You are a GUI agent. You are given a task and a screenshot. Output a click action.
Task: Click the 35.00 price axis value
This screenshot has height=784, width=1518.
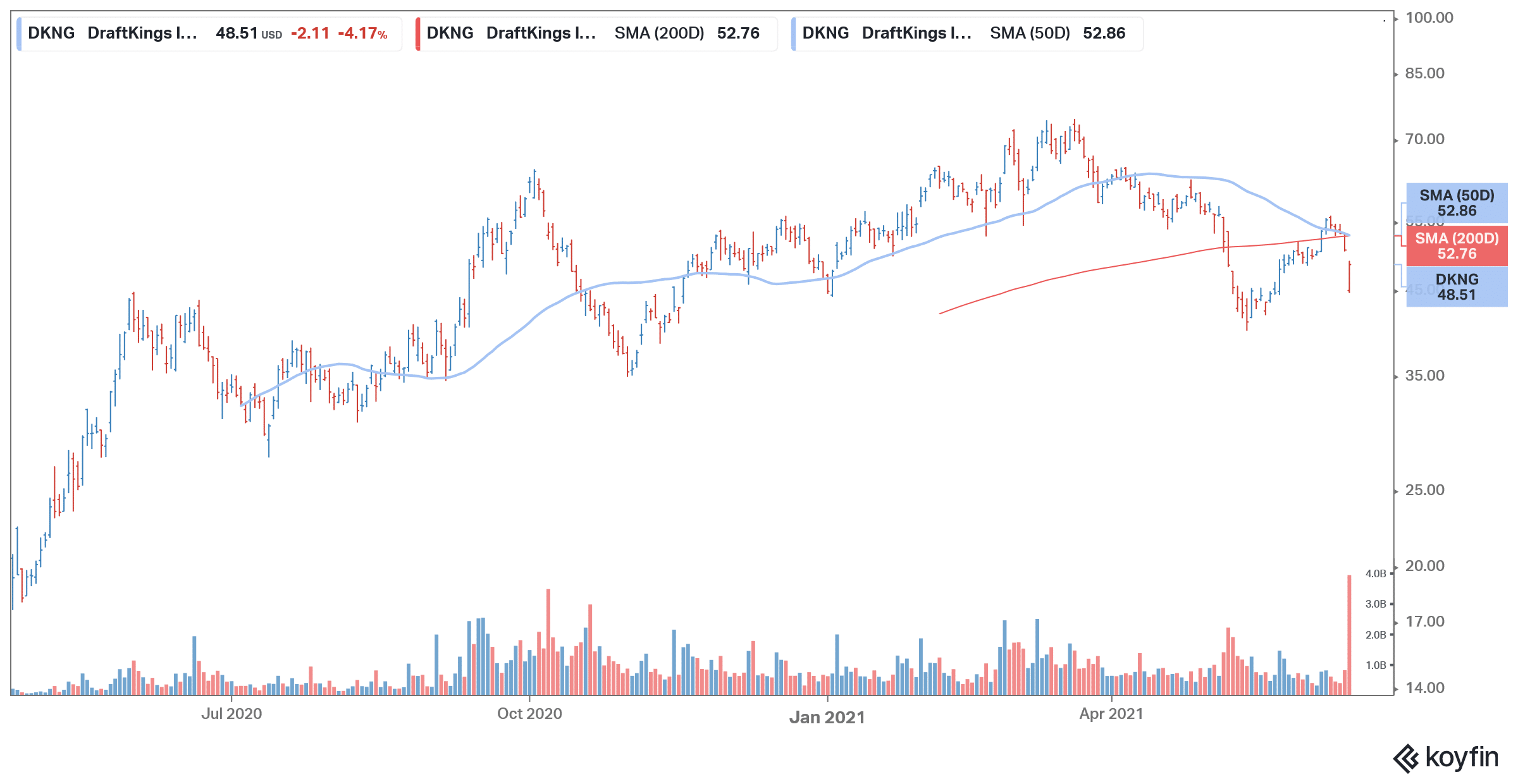pyautogui.click(x=1424, y=376)
